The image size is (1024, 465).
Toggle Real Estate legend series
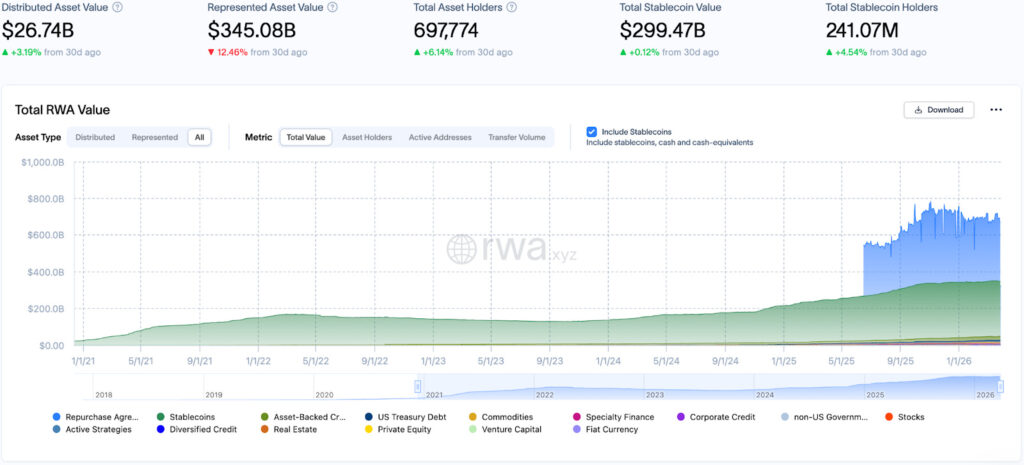point(289,429)
